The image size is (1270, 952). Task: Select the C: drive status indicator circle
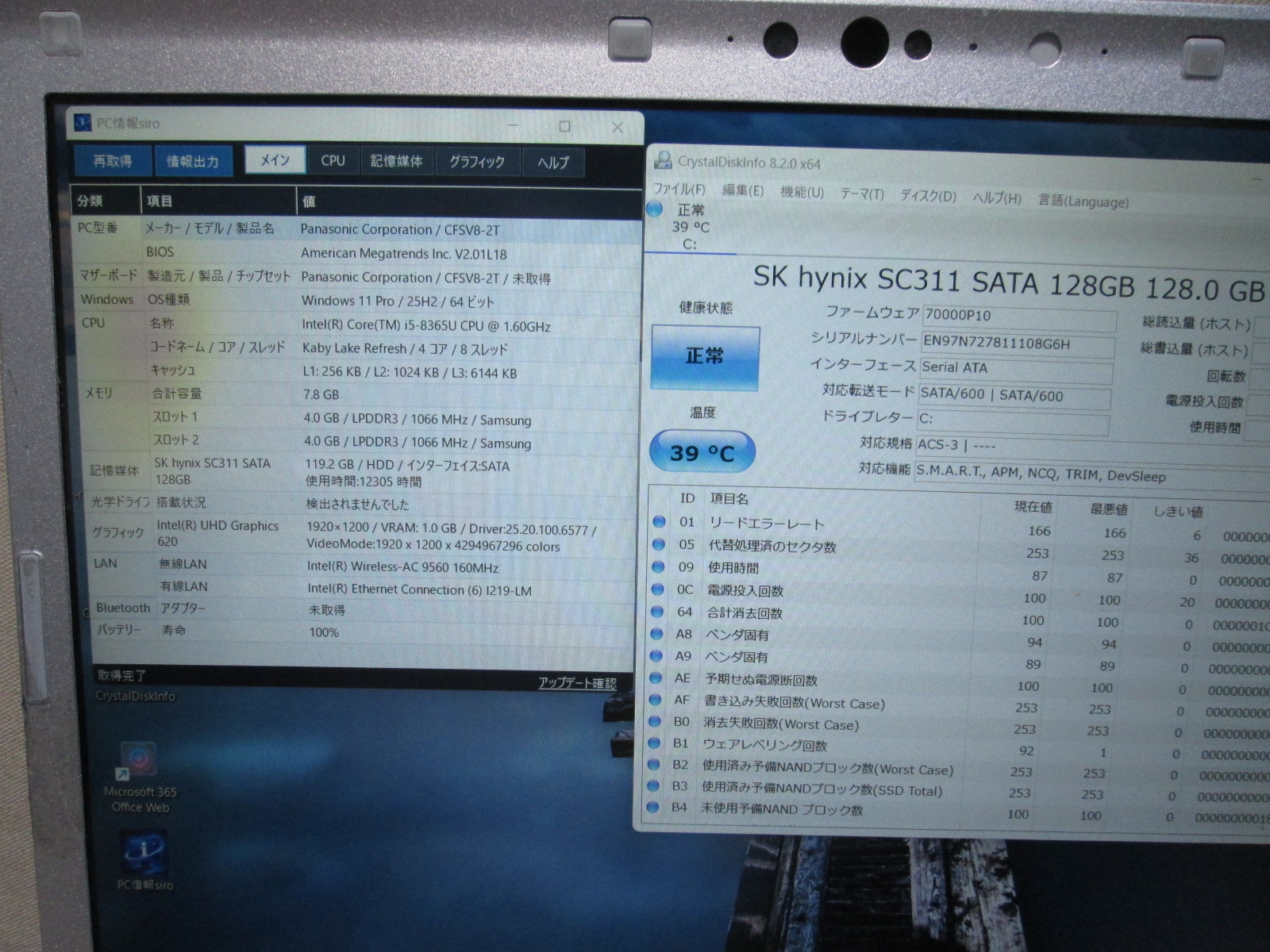click(655, 209)
